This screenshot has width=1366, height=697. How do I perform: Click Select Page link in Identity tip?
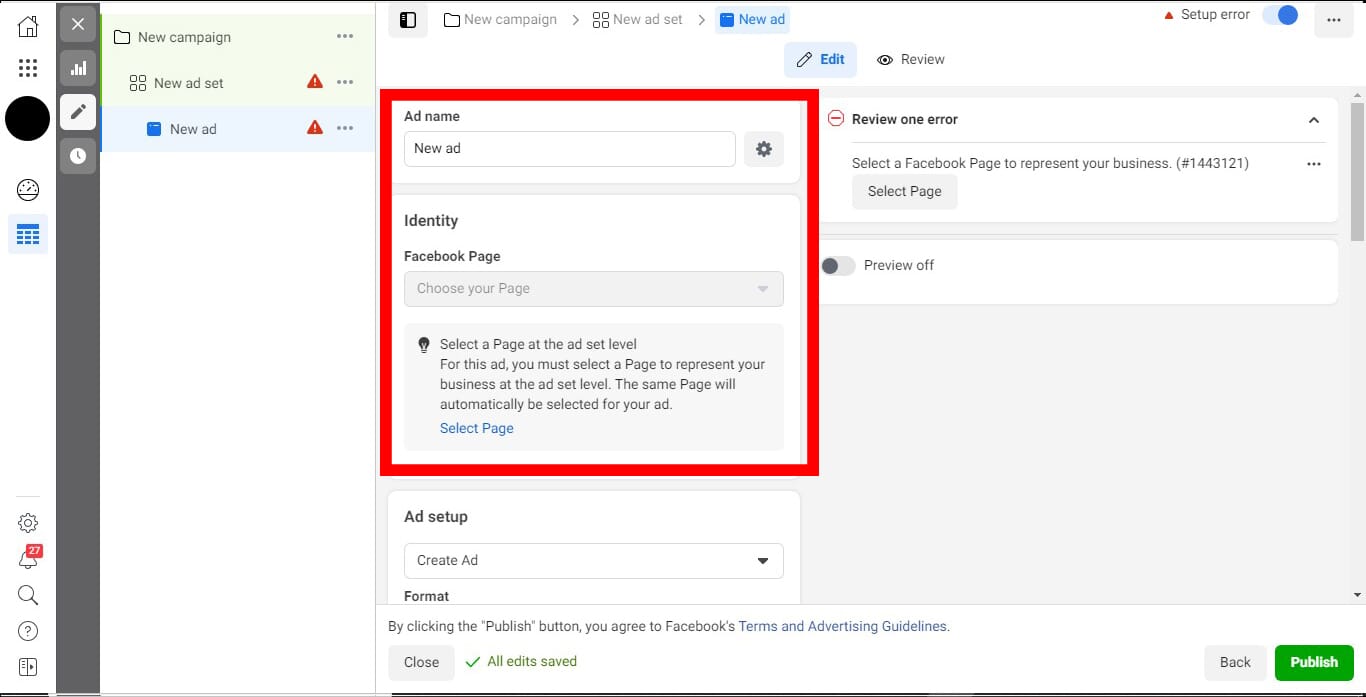click(x=477, y=428)
